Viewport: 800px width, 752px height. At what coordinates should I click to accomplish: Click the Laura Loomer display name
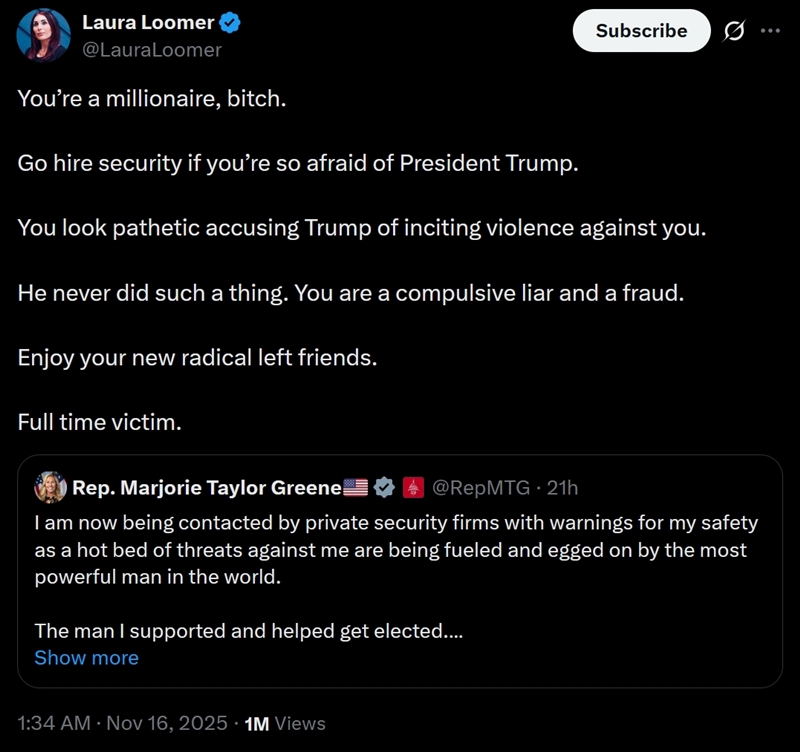[146, 23]
